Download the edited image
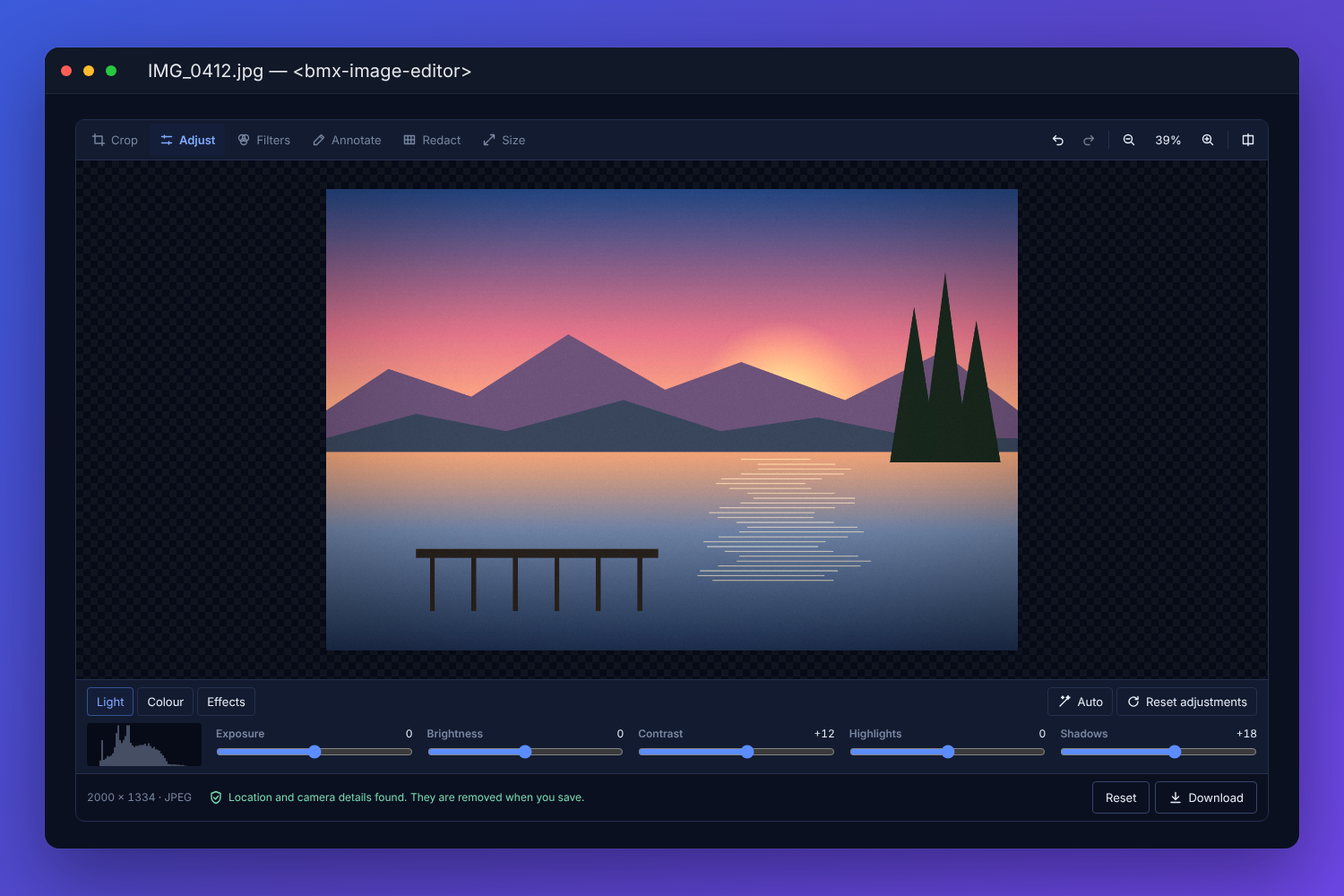 pos(1206,797)
